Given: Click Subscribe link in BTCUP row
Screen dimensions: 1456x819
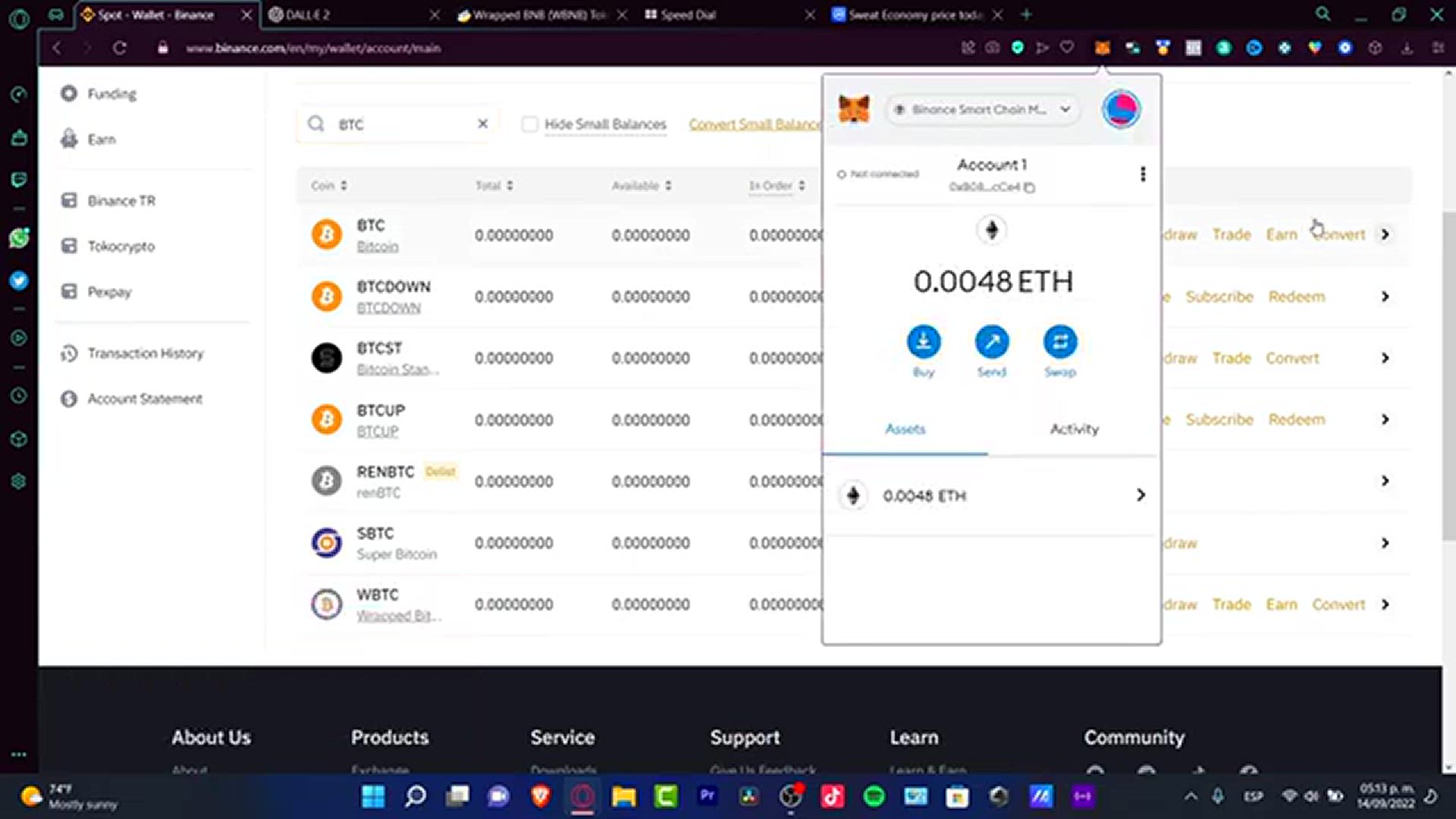Looking at the screenshot, I should click(1219, 419).
